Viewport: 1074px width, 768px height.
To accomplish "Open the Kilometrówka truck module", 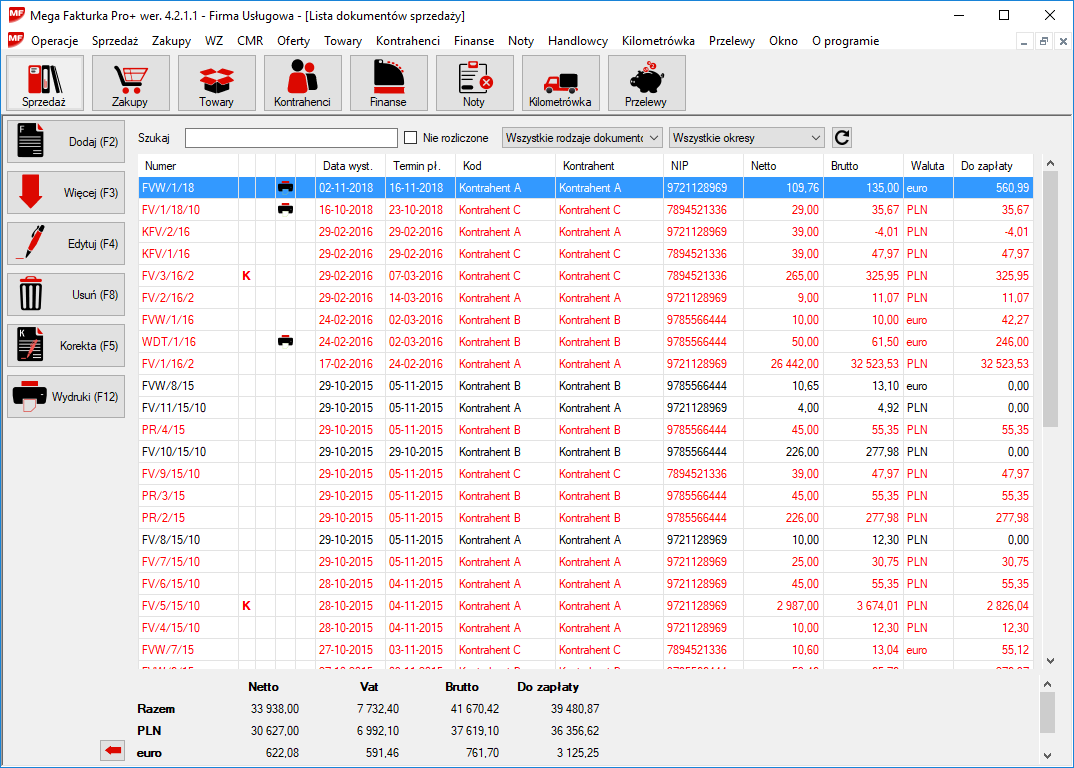I will pos(560,83).
